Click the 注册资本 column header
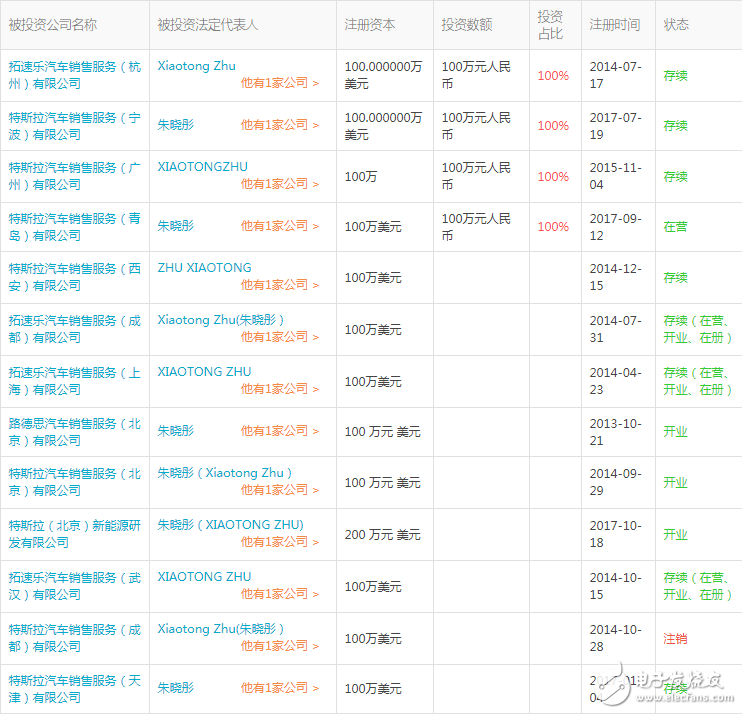This screenshot has height=714, width=742. [370, 25]
